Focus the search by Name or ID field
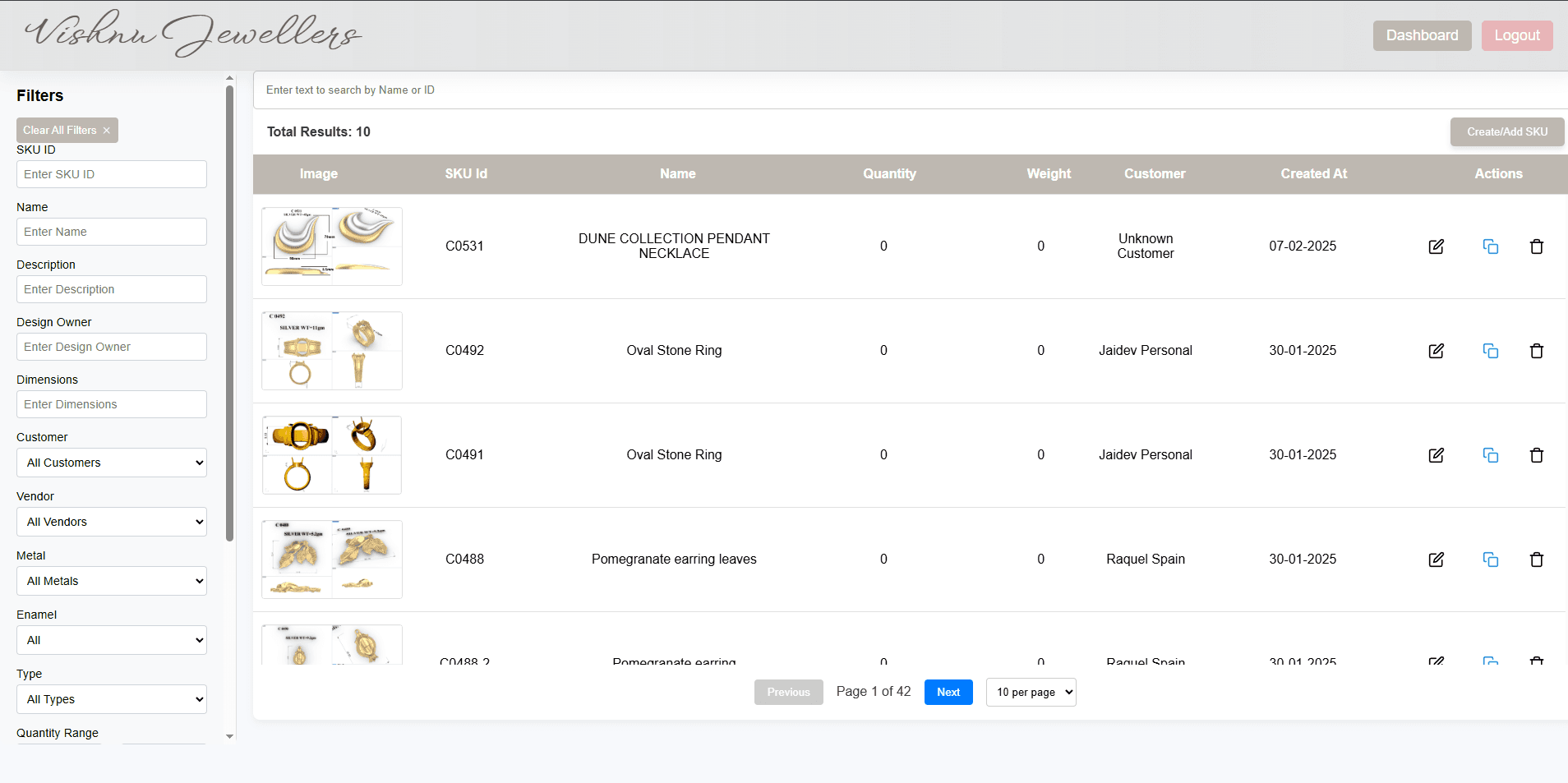 pos(904,90)
